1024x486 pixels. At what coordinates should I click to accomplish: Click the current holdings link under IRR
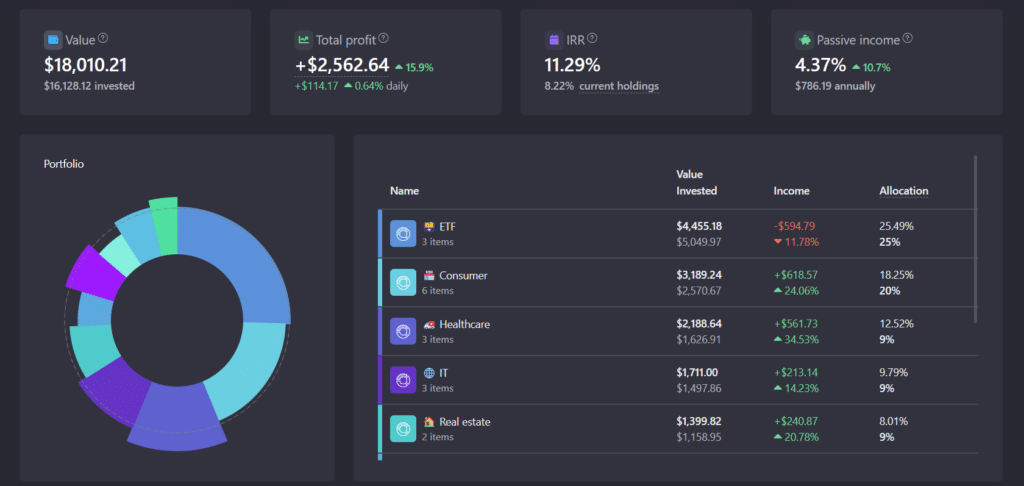619,86
